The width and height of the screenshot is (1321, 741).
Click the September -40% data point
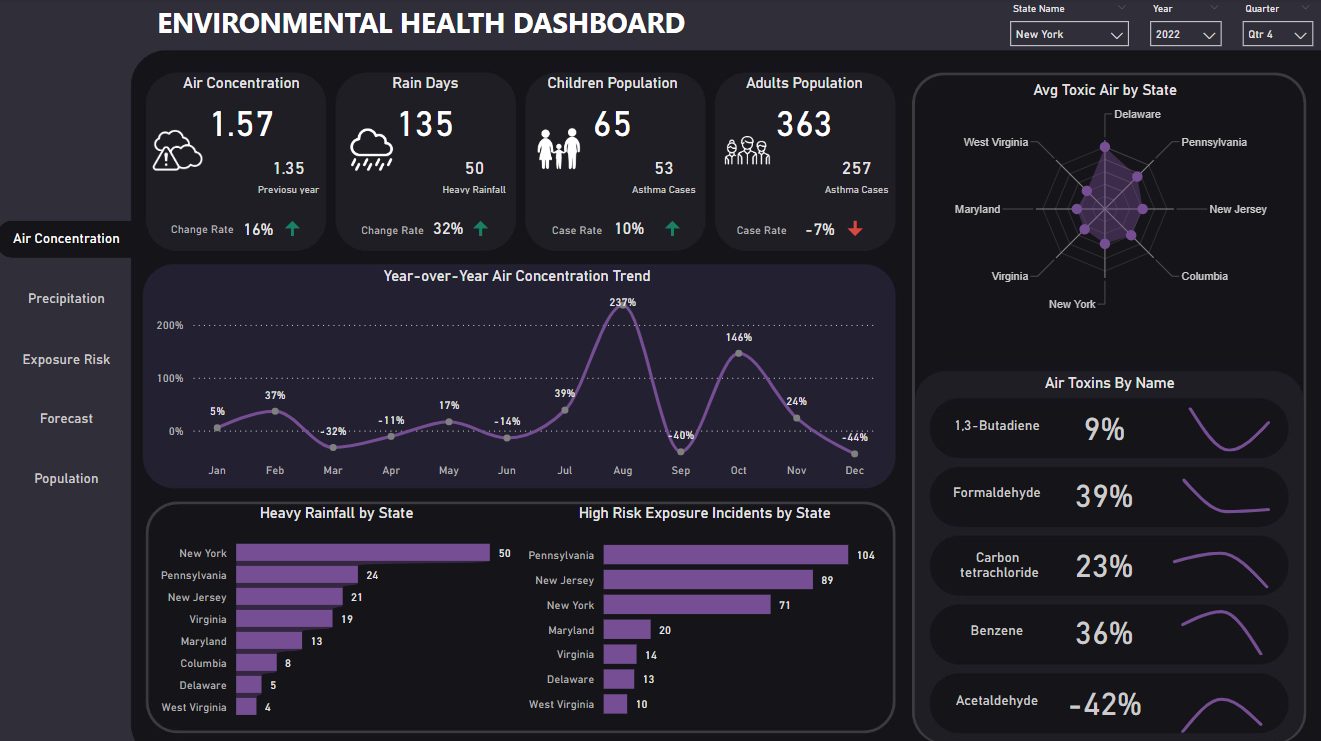(681, 451)
